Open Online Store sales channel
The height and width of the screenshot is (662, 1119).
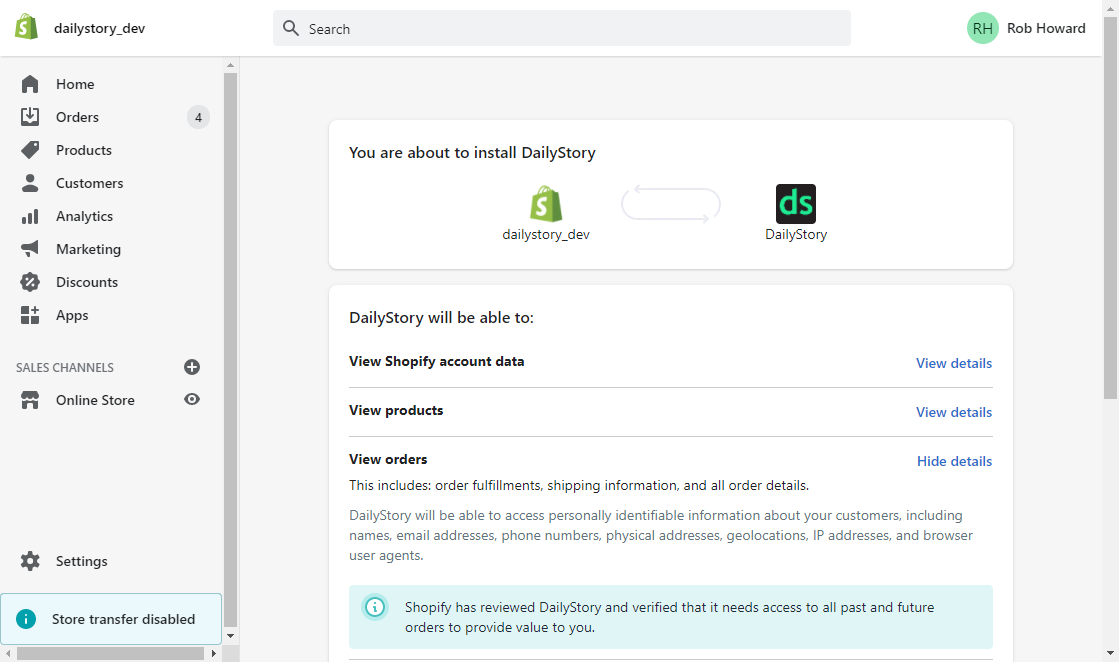coord(95,400)
